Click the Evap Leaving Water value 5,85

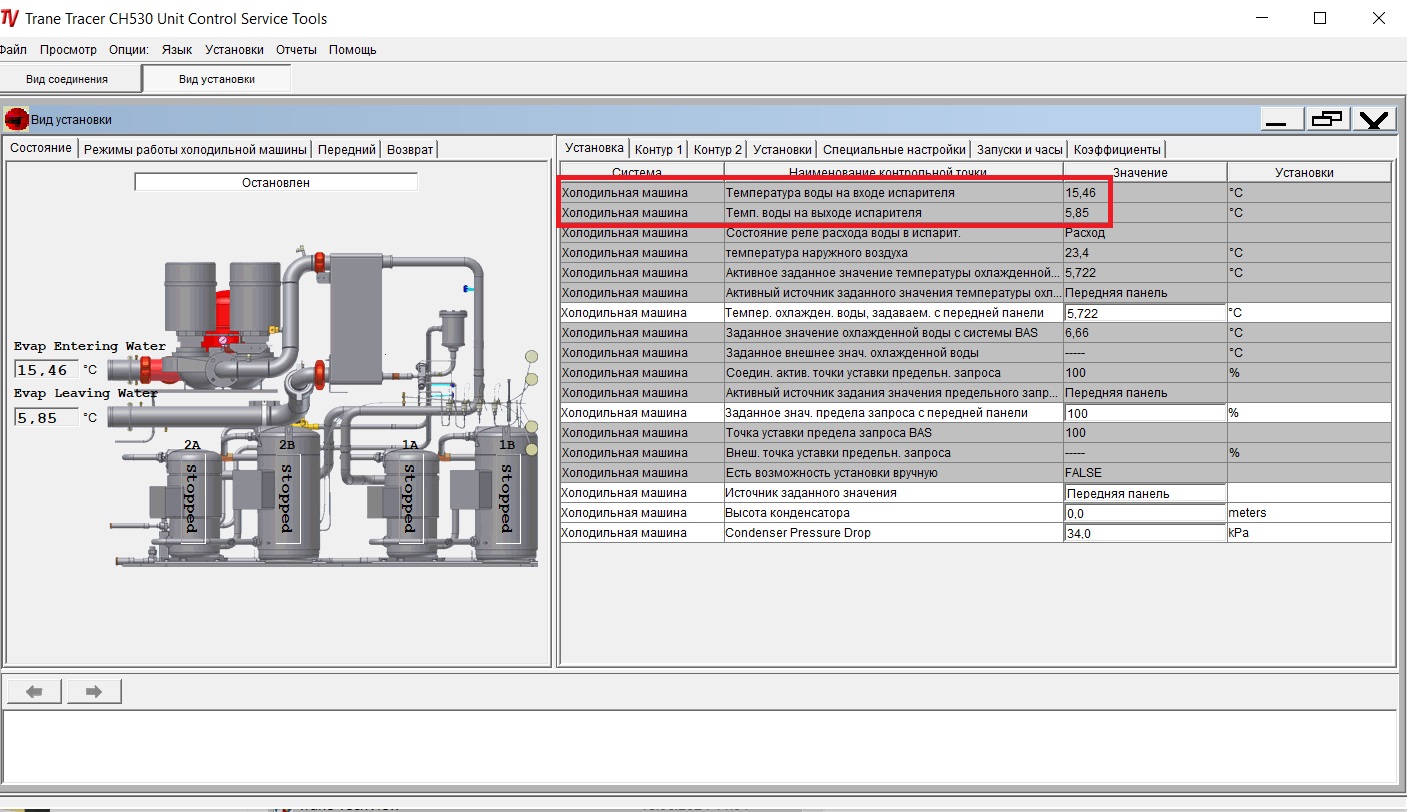pyautogui.click(x=46, y=418)
